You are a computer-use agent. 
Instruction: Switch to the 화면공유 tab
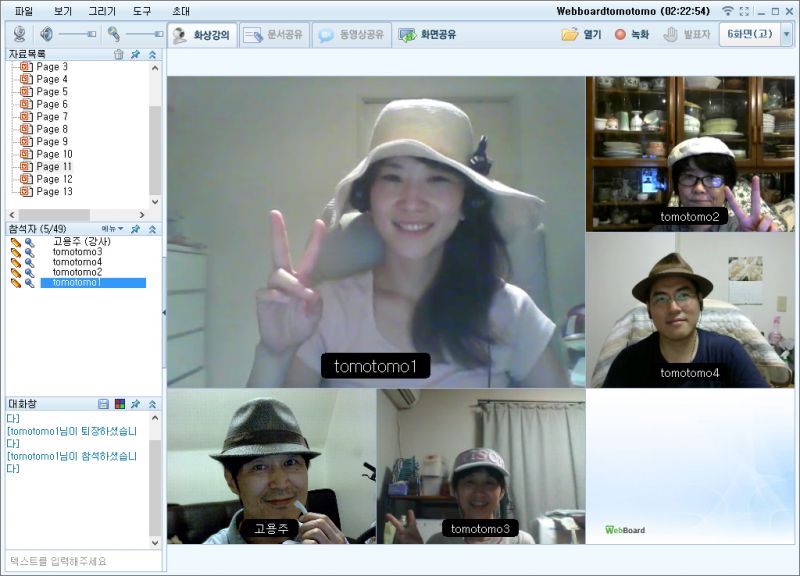[x=428, y=34]
